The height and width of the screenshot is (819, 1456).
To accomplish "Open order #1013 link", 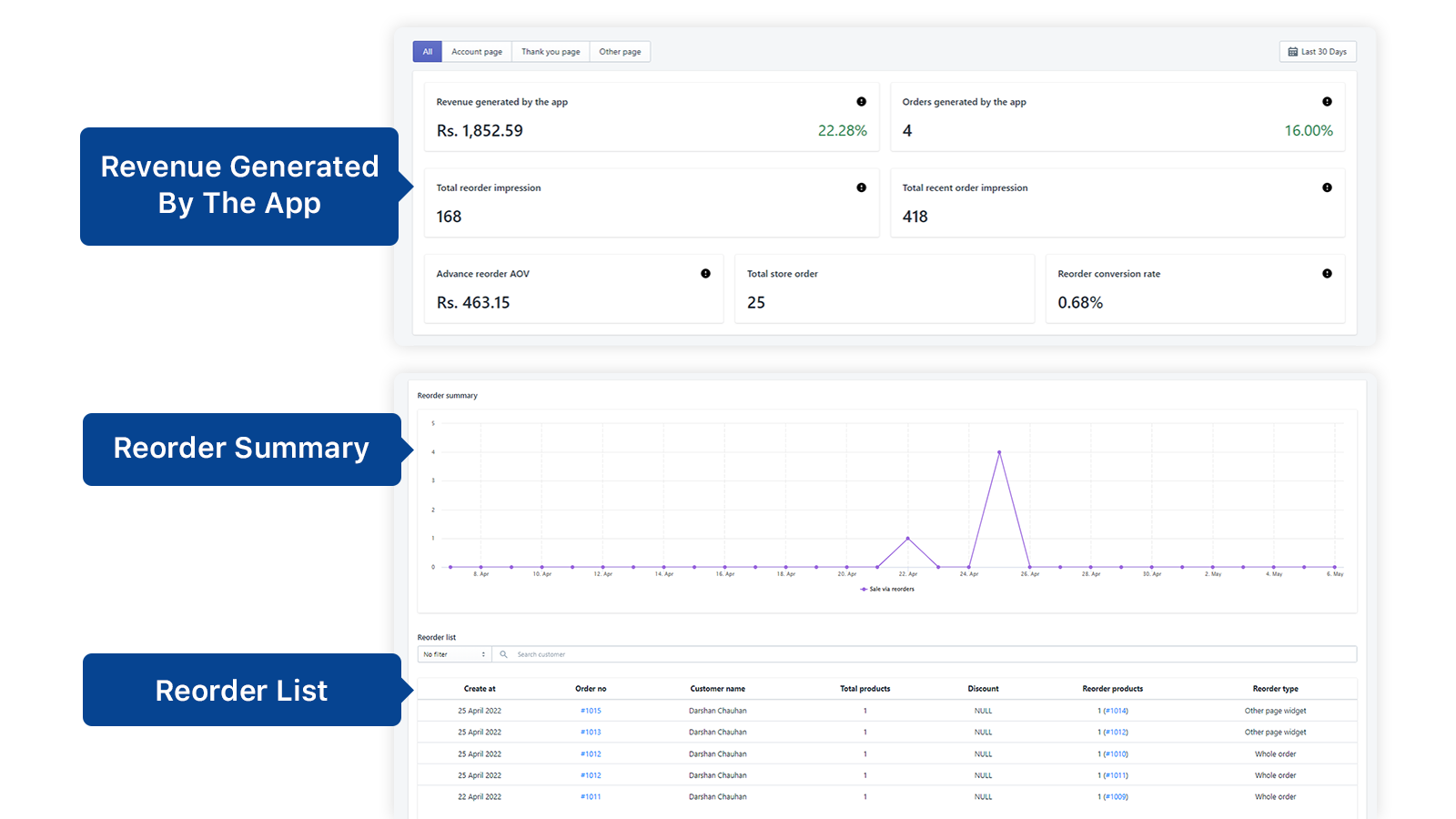I will point(591,733).
